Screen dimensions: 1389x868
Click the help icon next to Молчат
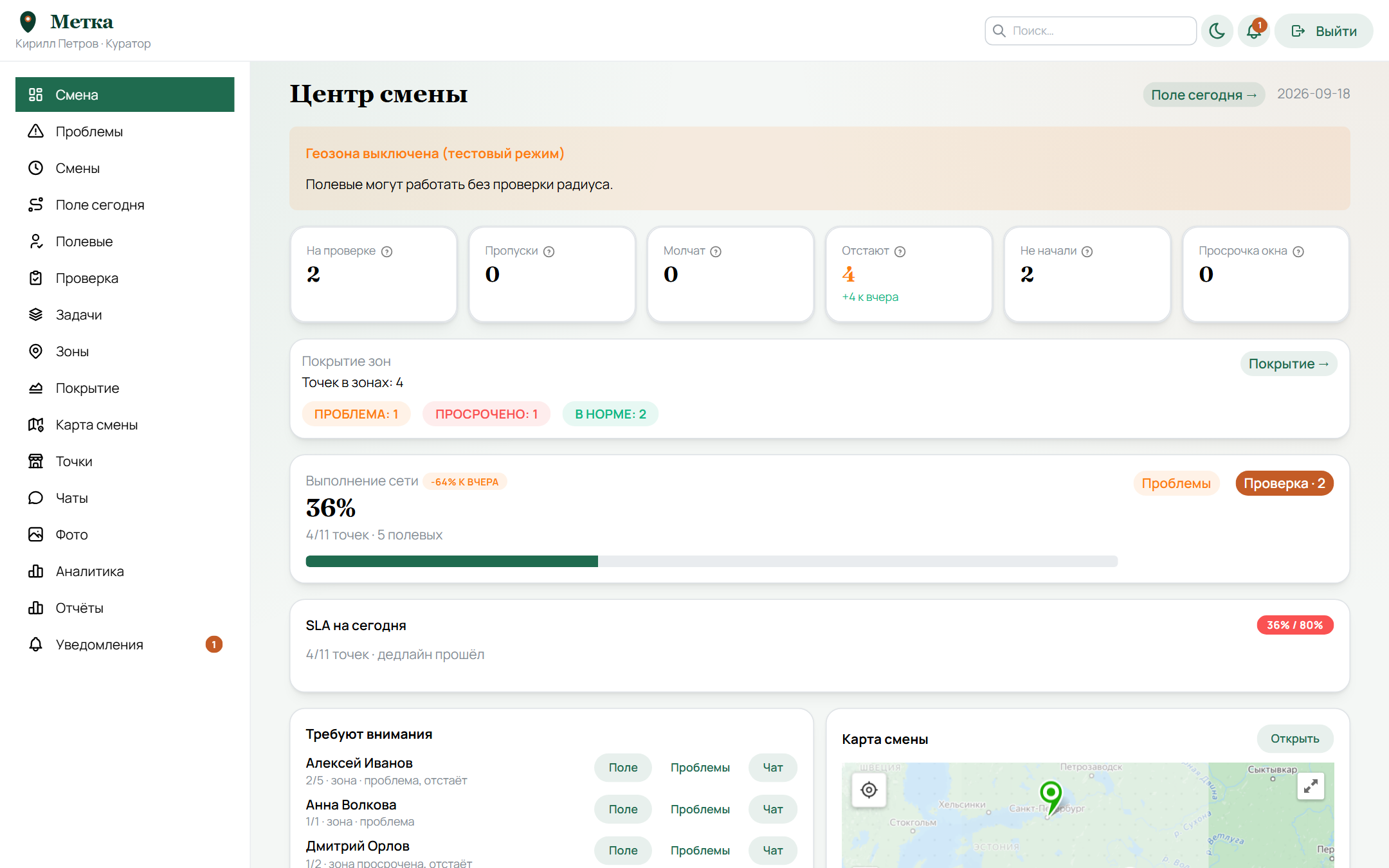click(x=716, y=251)
